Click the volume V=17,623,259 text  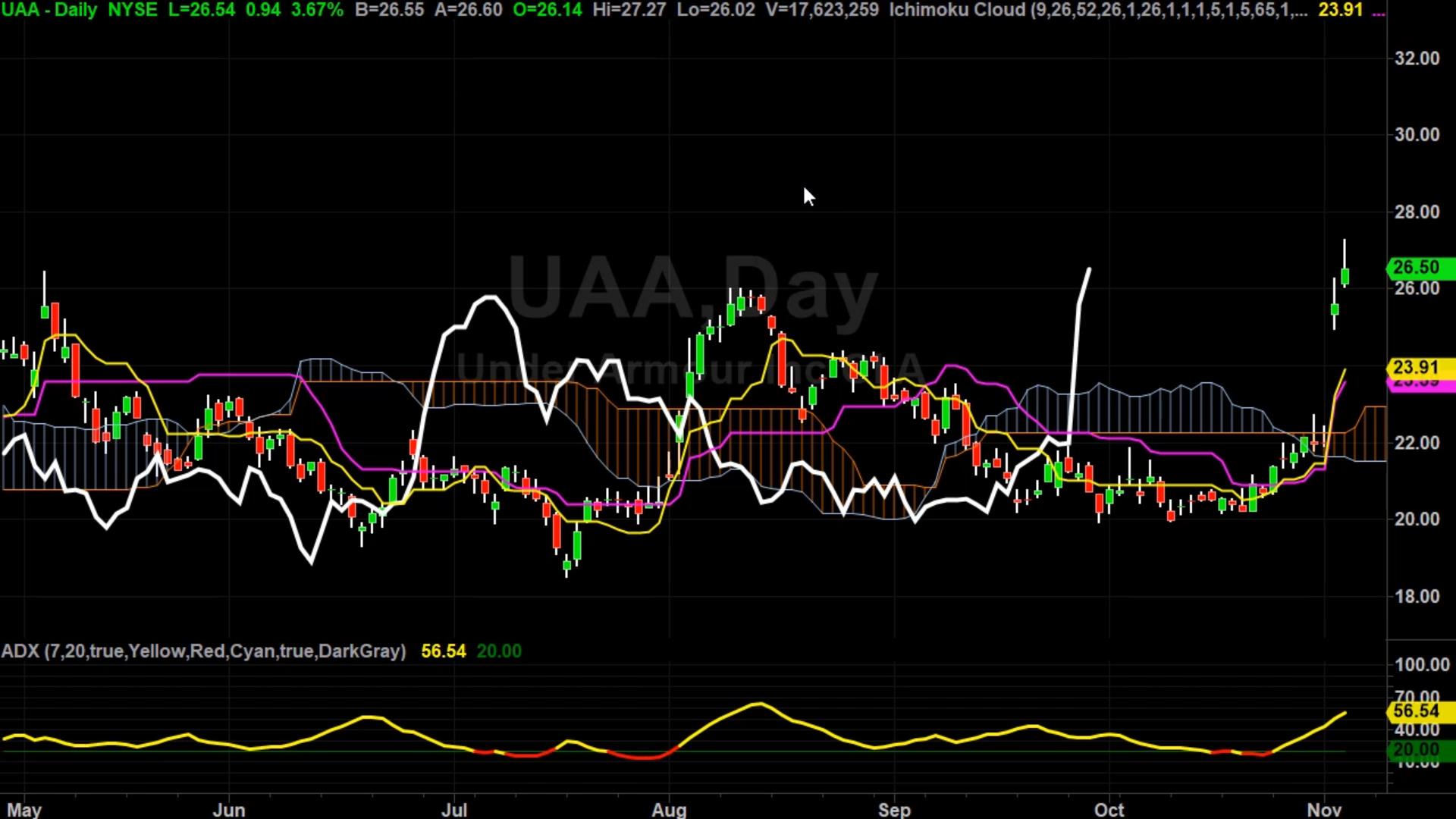[x=822, y=11]
